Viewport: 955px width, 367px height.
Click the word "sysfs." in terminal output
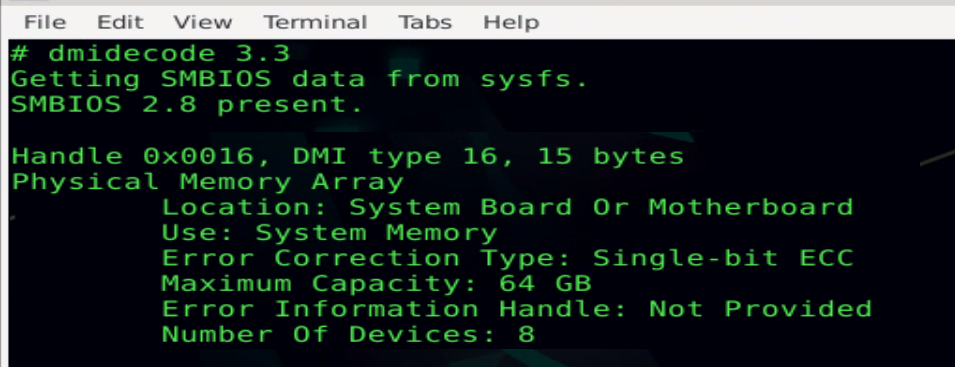534,80
